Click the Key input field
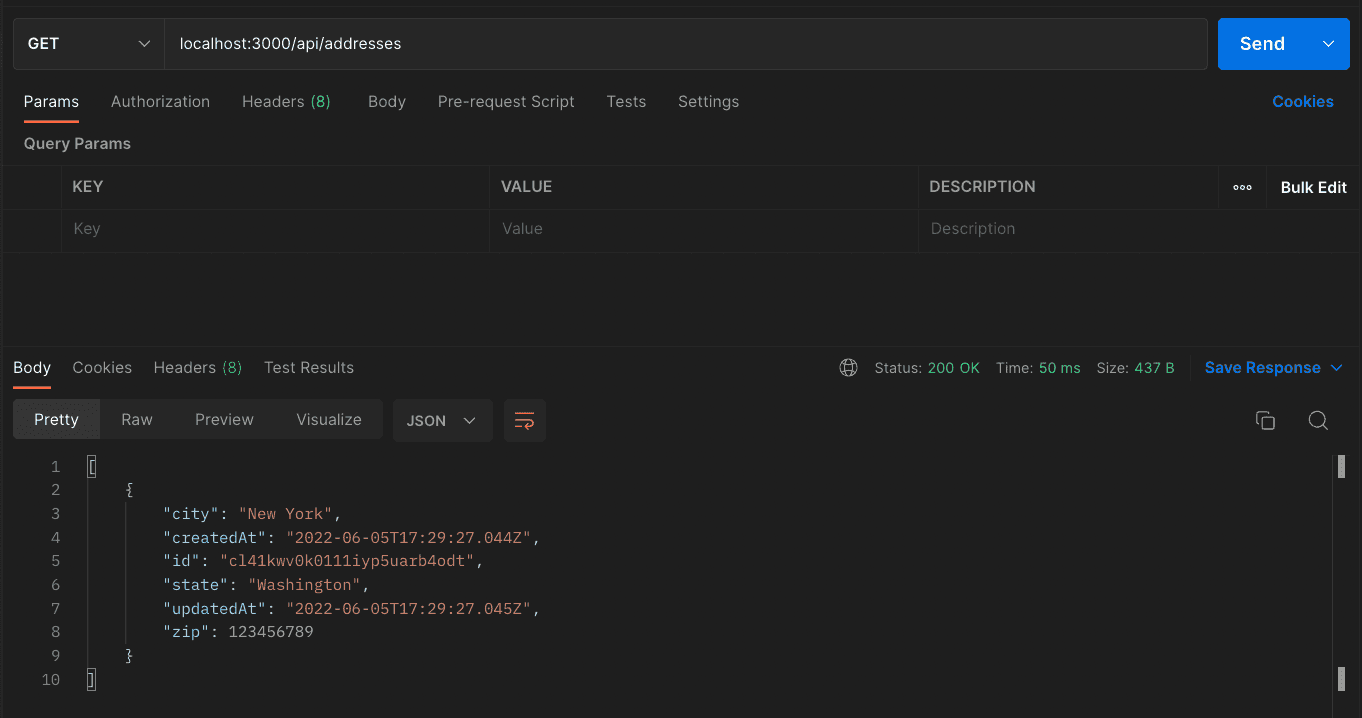 point(275,229)
